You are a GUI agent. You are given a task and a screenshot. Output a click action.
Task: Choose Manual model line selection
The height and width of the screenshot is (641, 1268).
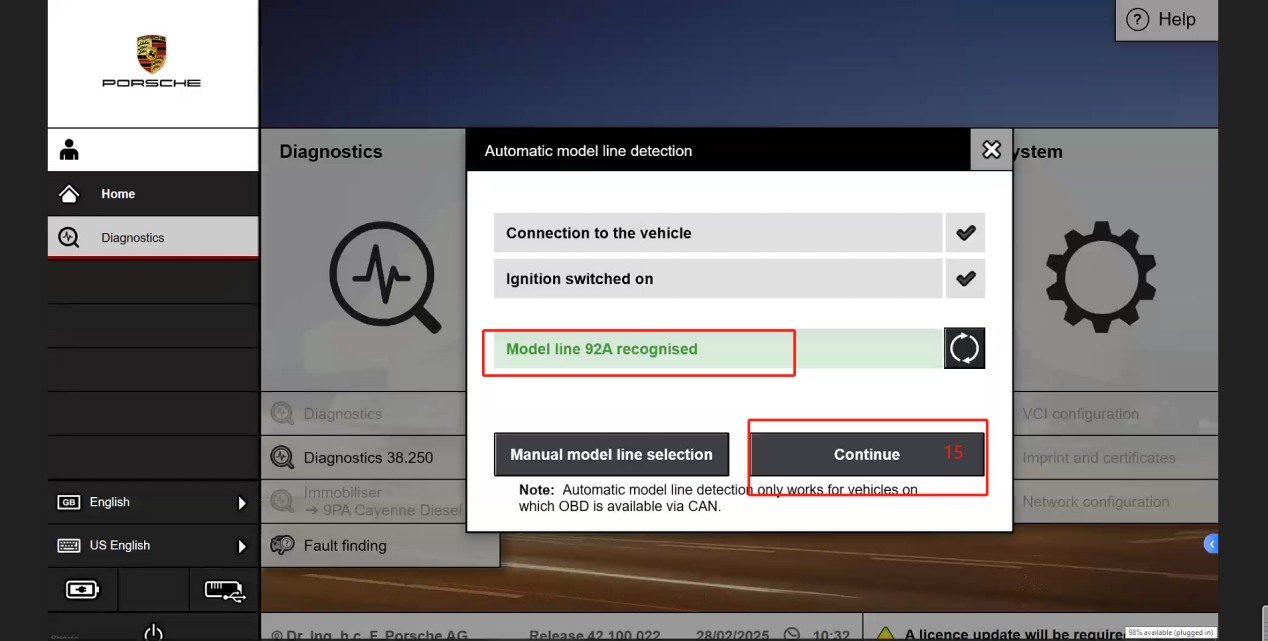click(611, 454)
